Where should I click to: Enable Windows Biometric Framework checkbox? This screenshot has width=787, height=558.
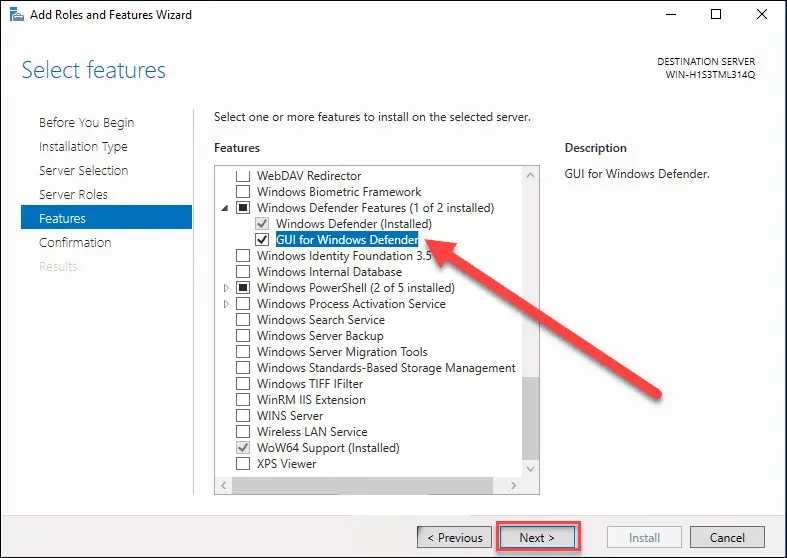(x=243, y=192)
